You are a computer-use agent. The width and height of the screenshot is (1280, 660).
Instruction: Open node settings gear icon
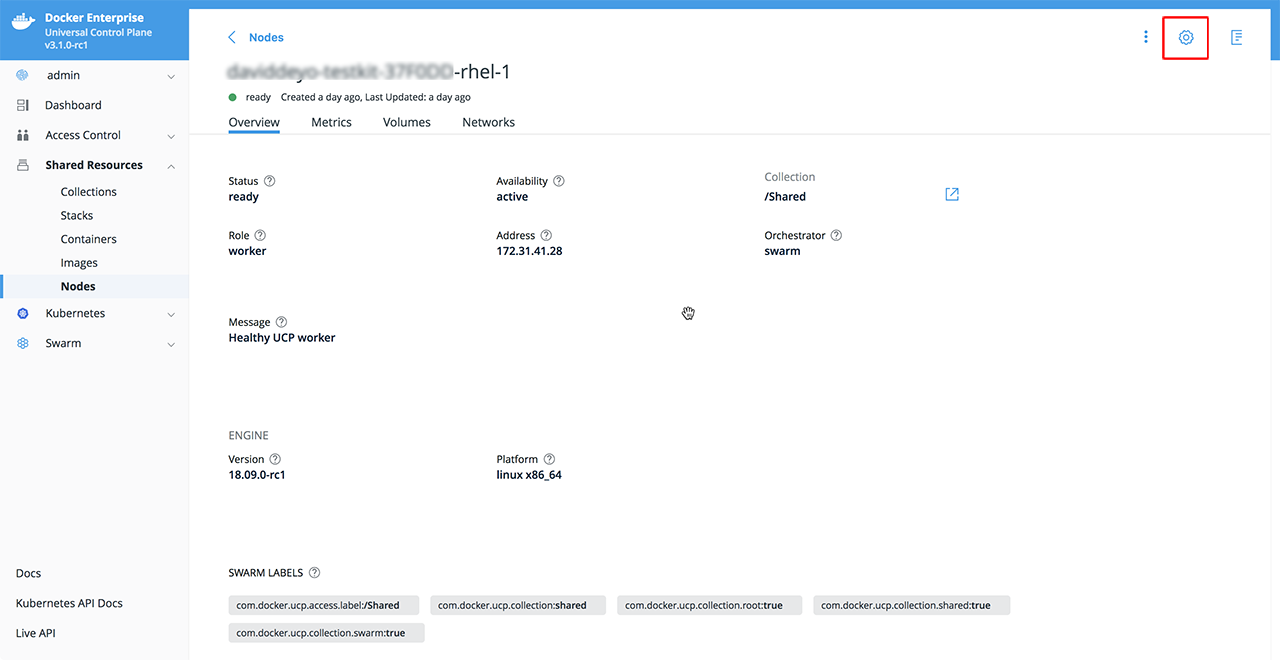pos(1185,38)
